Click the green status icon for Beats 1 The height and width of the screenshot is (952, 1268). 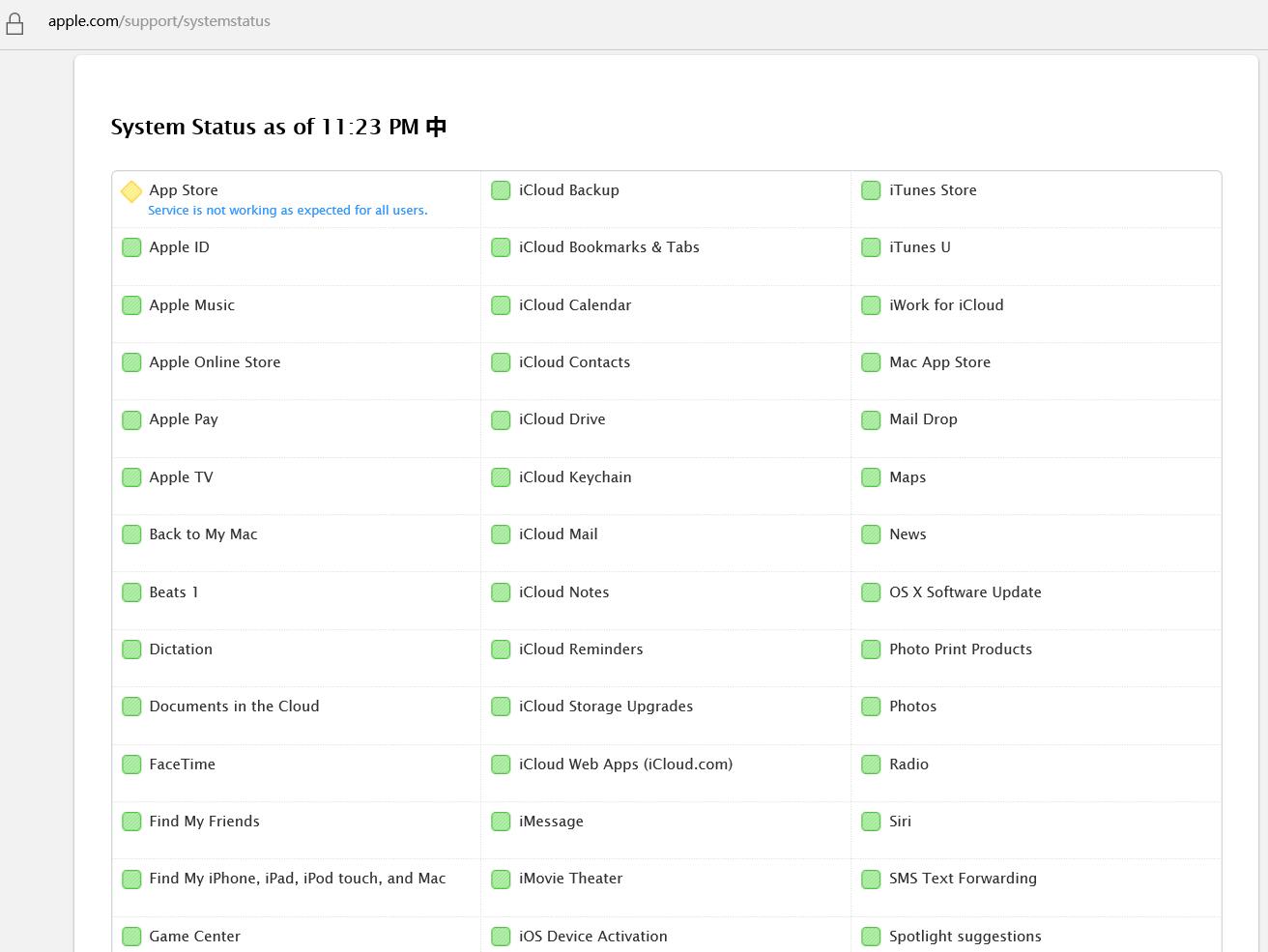(131, 592)
